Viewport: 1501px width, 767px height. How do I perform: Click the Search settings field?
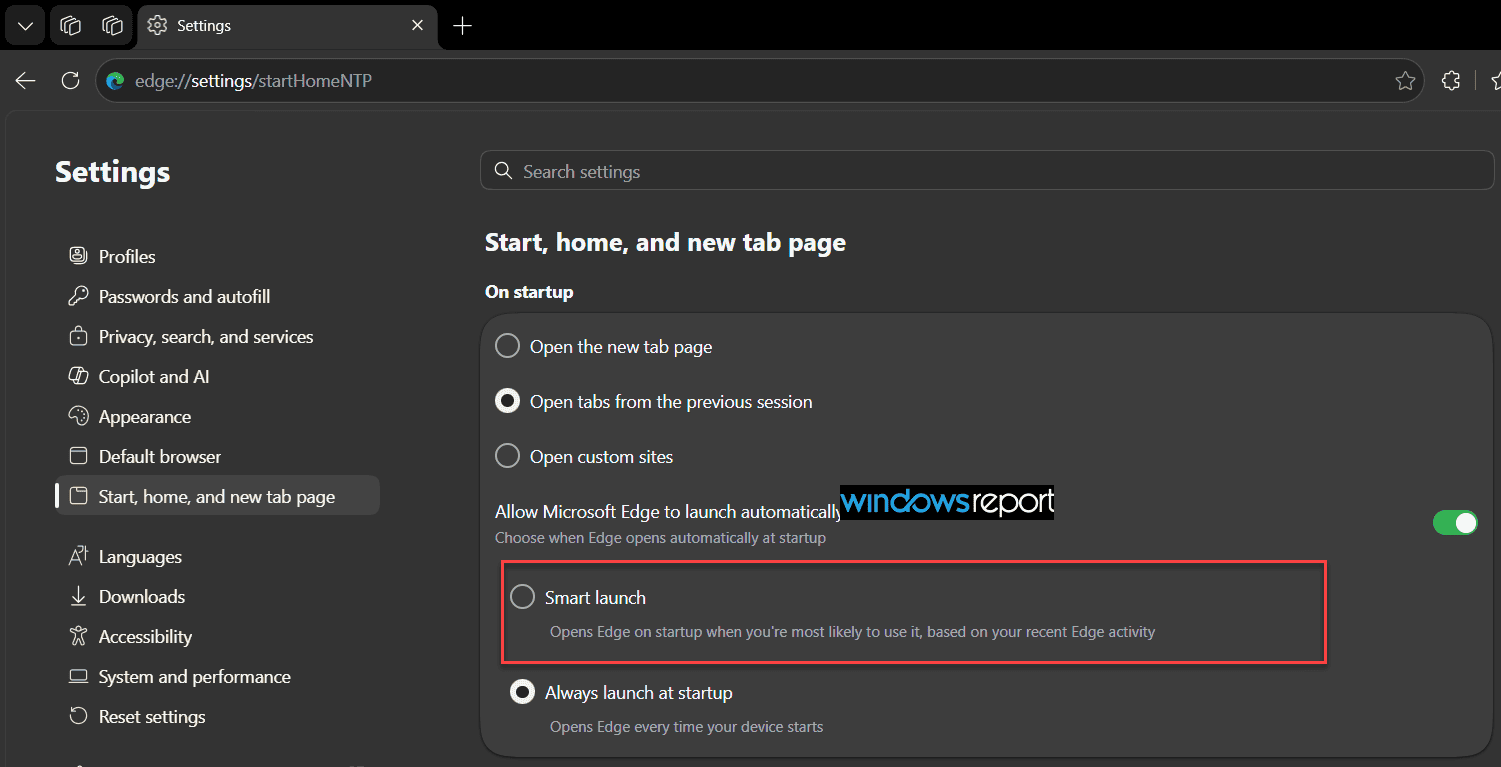click(987, 171)
